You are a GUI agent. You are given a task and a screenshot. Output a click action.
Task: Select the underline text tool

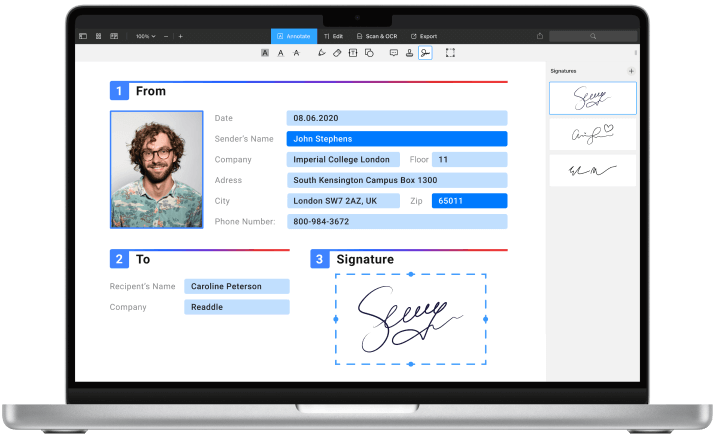(280, 52)
